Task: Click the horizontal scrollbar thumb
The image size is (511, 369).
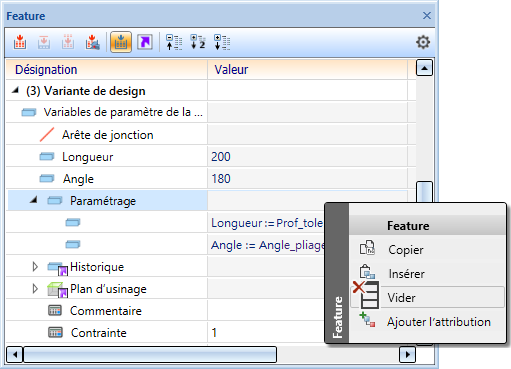Action: 150,354
